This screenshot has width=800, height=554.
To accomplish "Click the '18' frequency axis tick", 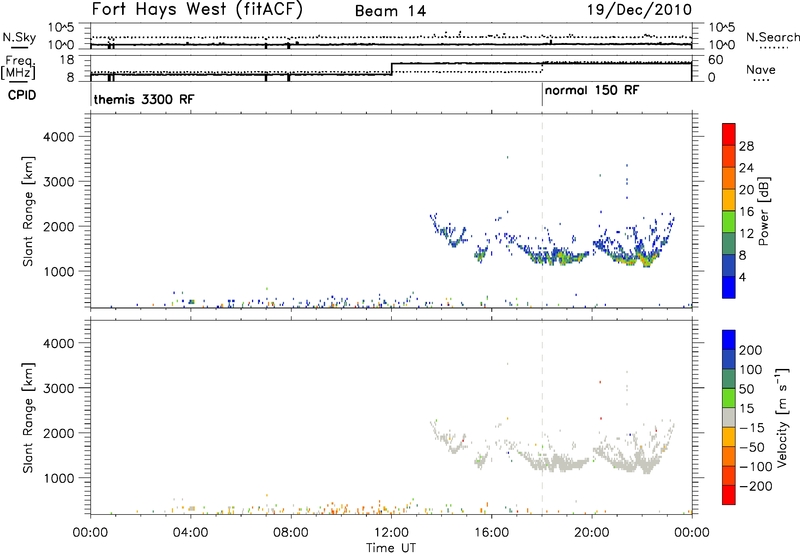I will point(67,60).
